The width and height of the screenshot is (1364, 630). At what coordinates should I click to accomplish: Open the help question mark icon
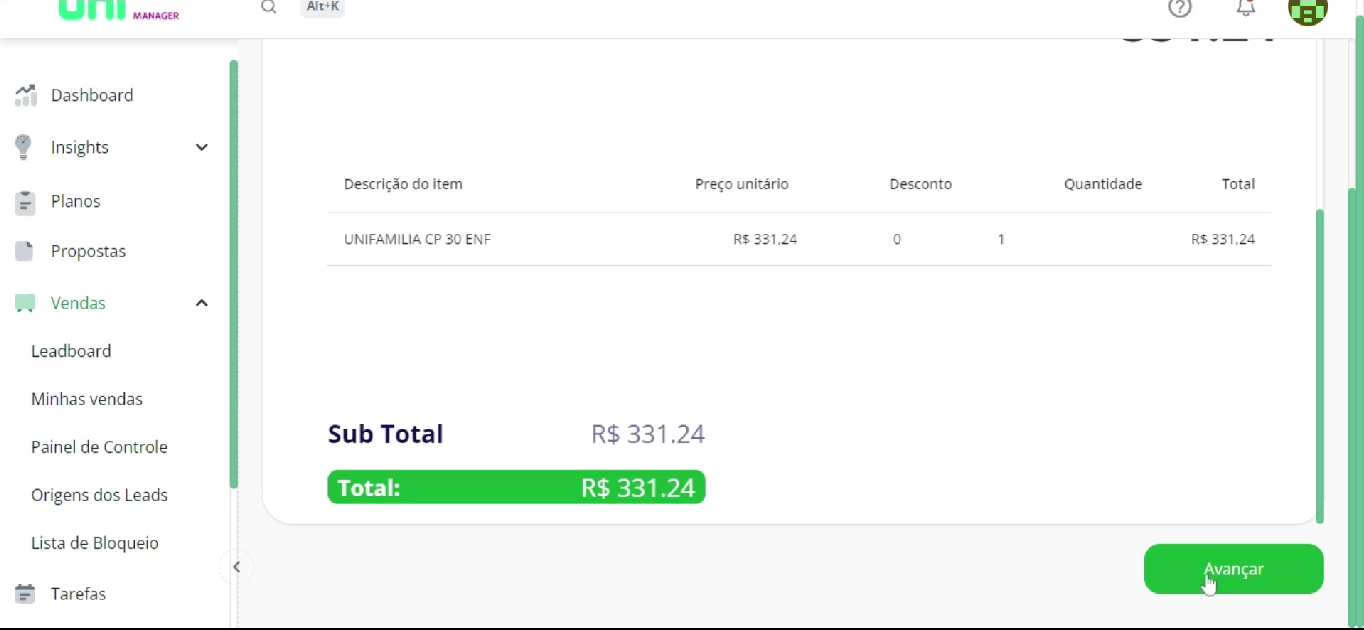1180,8
